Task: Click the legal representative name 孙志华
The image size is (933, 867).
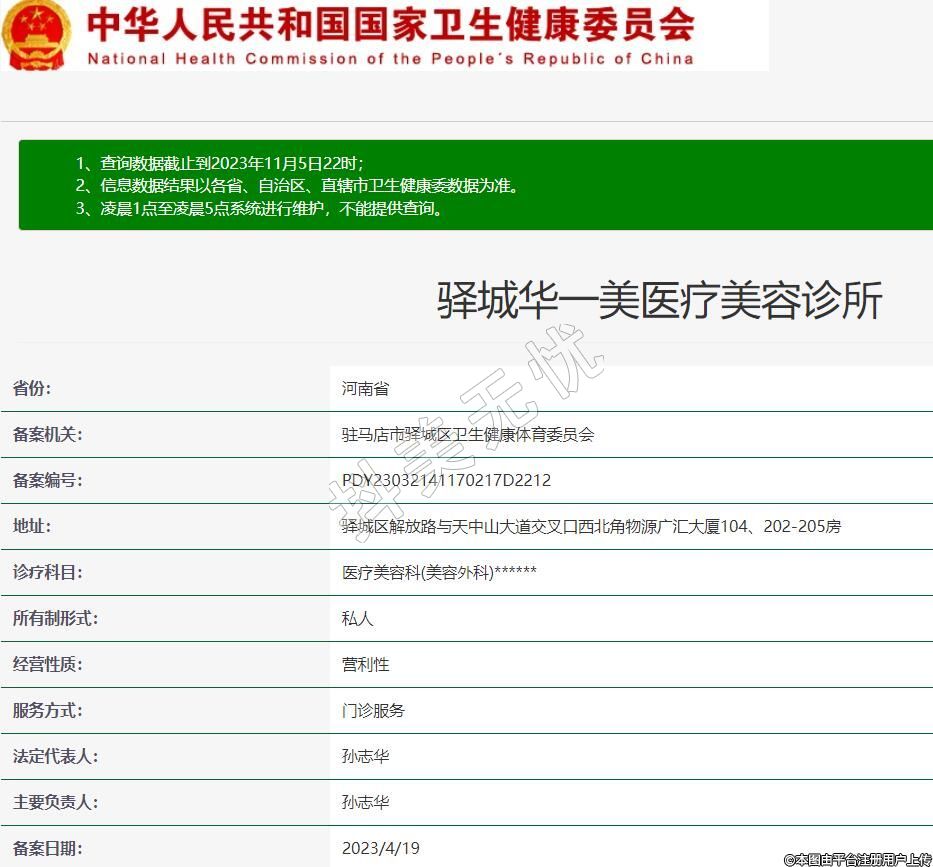Action: (365, 756)
